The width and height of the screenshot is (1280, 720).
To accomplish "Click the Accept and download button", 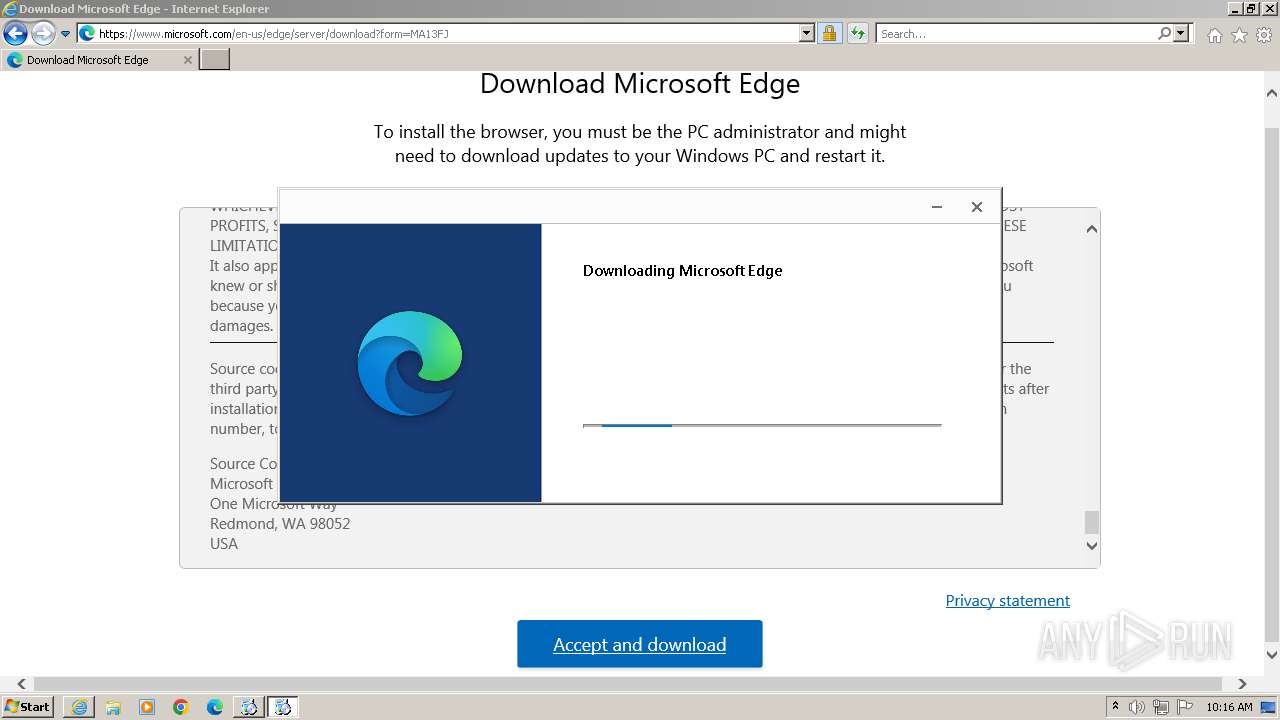I will click(640, 644).
